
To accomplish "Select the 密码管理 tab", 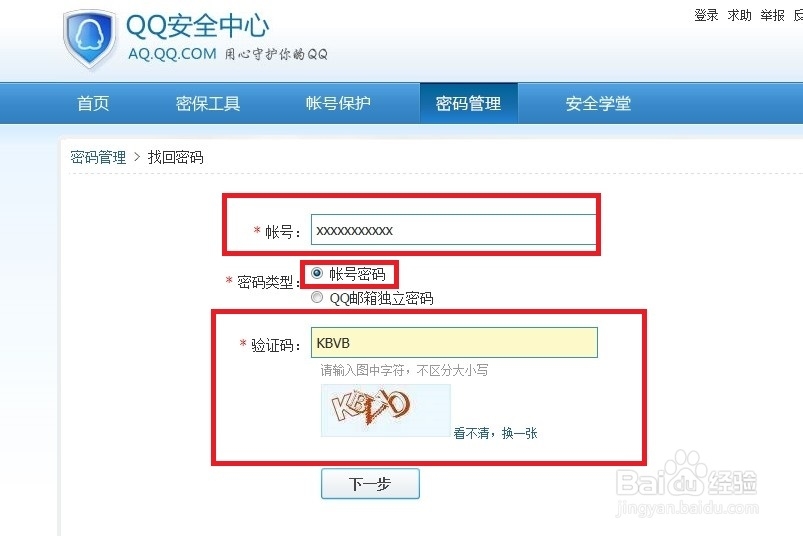I will (469, 103).
